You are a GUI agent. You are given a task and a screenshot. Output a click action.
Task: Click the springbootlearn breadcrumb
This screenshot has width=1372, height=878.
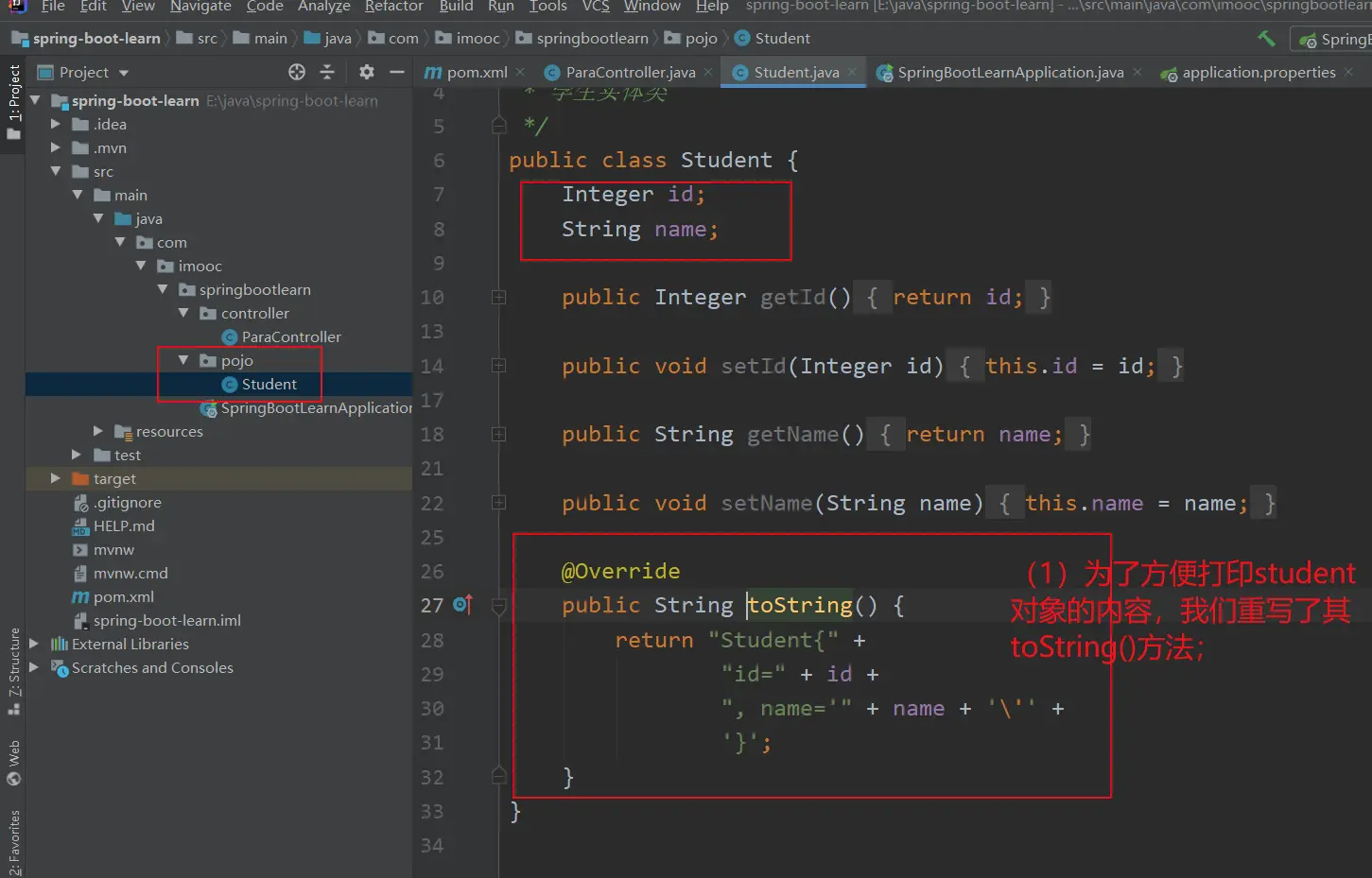(x=592, y=39)
